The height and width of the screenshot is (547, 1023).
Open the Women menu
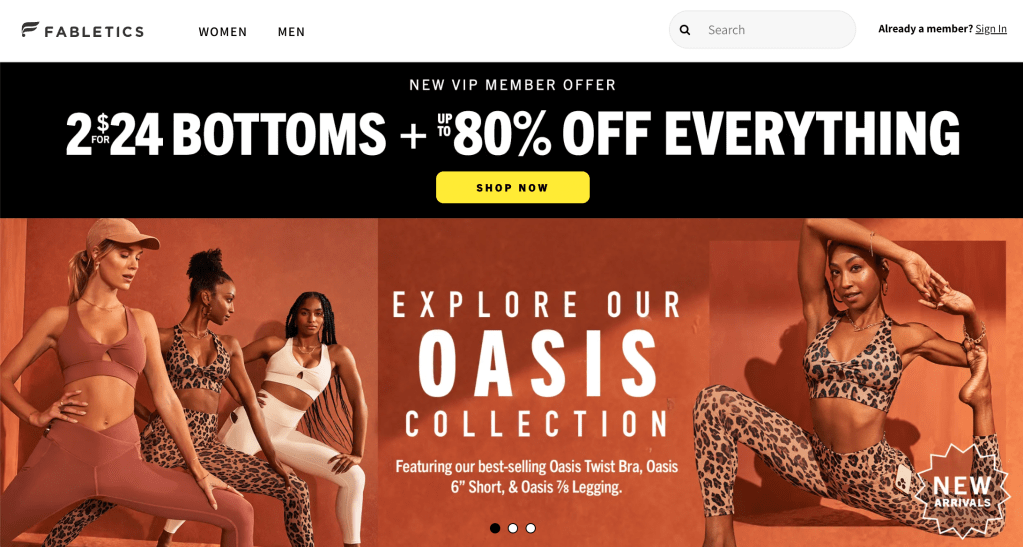[223, 31]
